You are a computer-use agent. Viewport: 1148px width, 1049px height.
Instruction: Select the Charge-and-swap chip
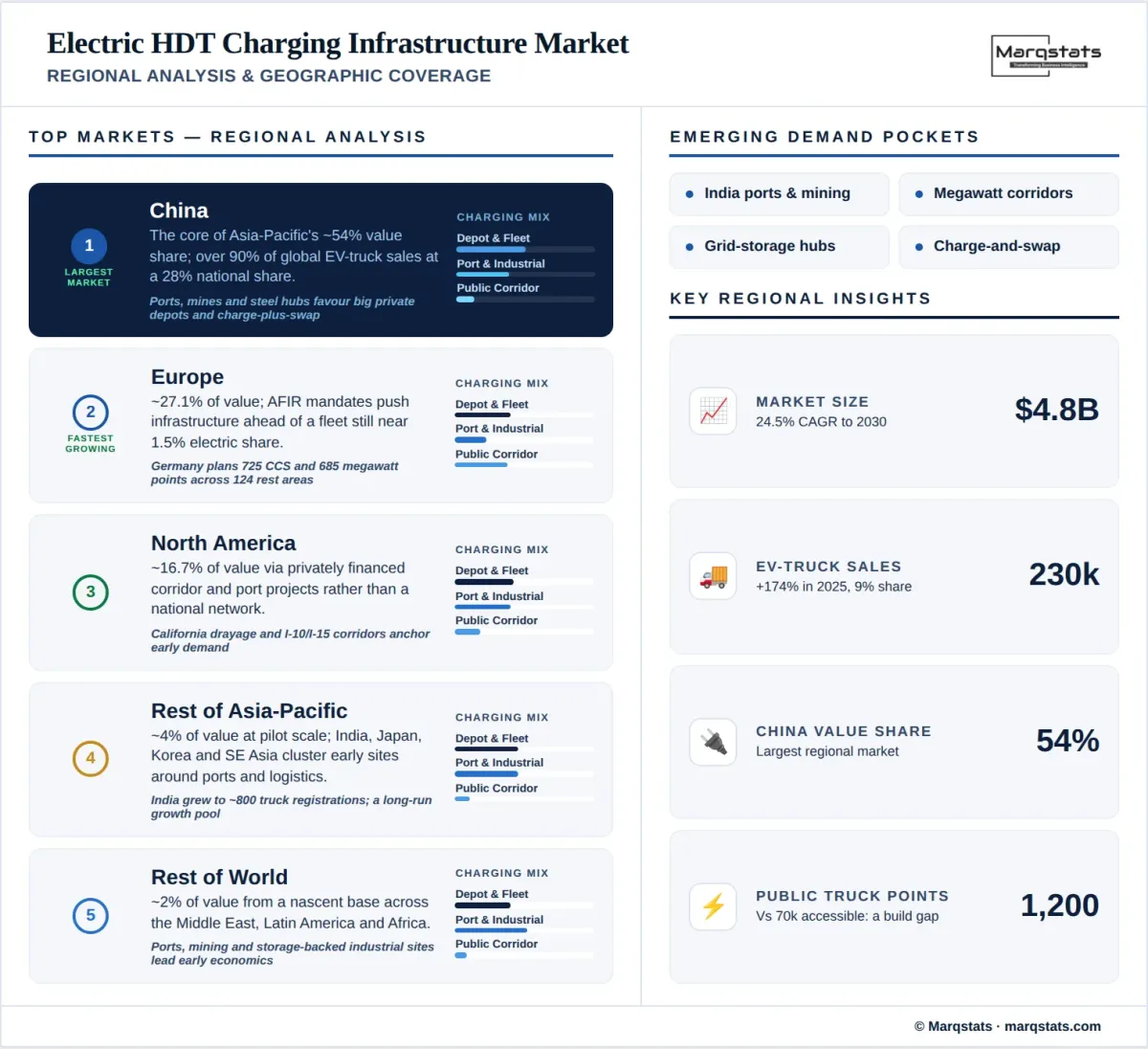tap(1008, 246)
